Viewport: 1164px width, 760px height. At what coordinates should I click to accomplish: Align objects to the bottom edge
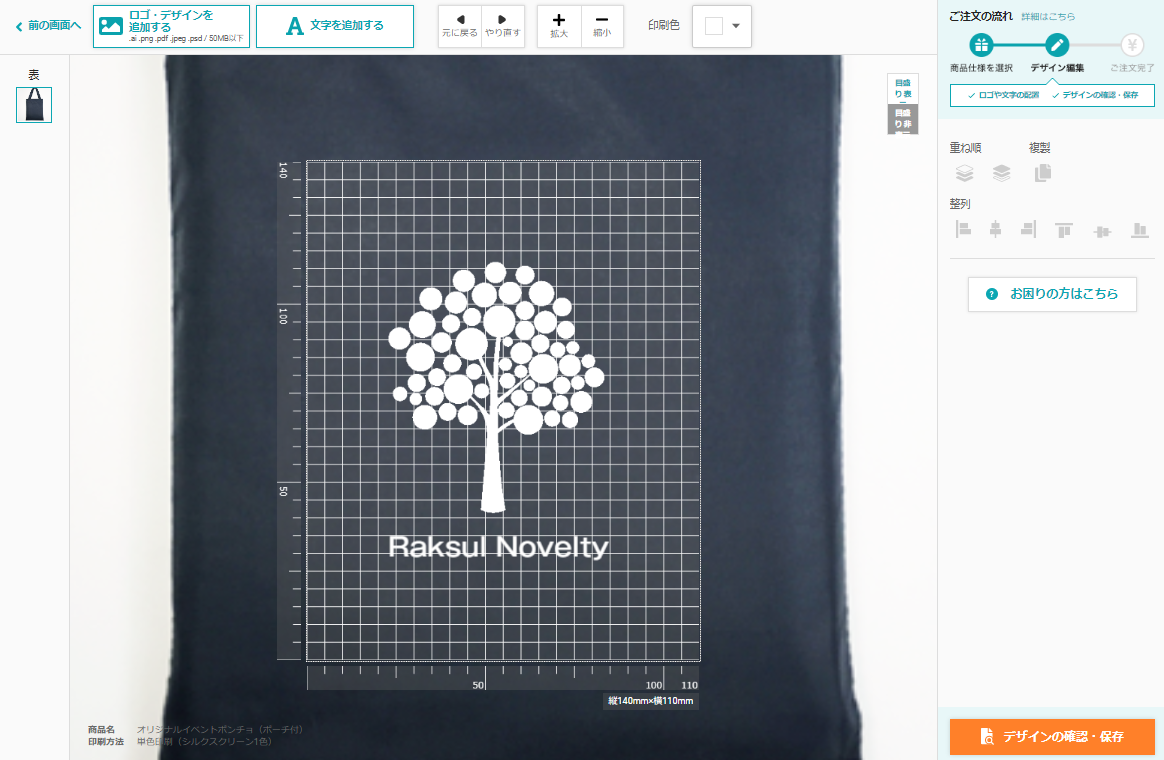pos(1140,230)
